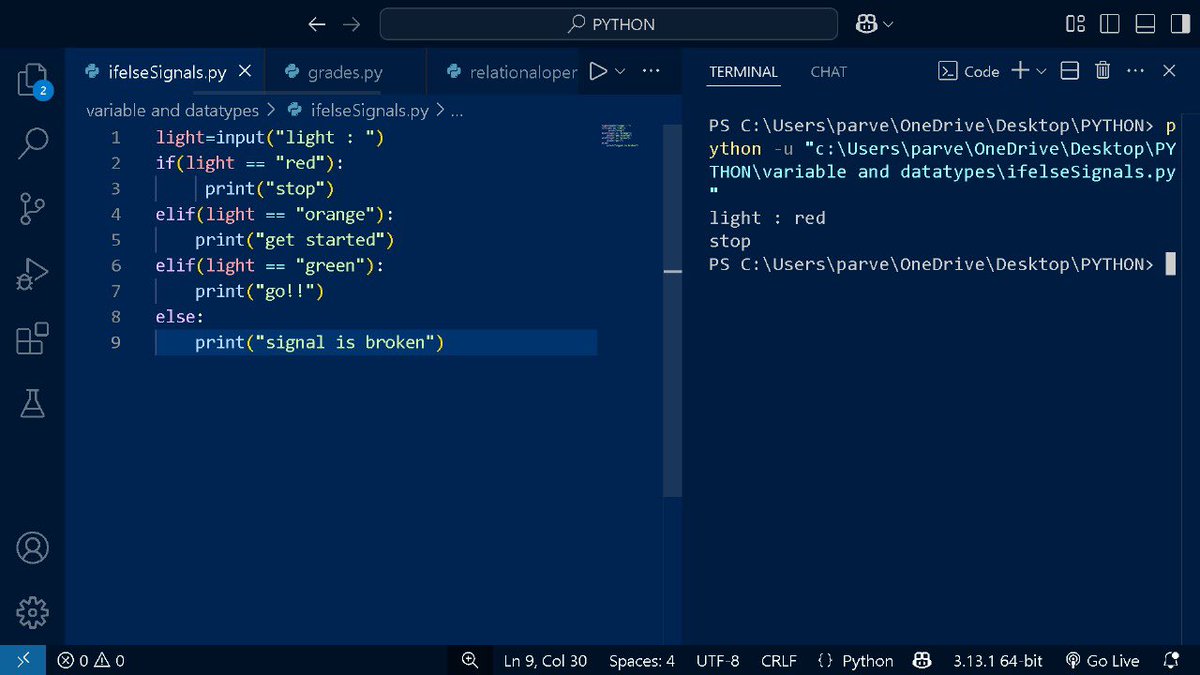
Task: Toggle the secondary side bar layout icon
Action: click(x=1180, y=24)
